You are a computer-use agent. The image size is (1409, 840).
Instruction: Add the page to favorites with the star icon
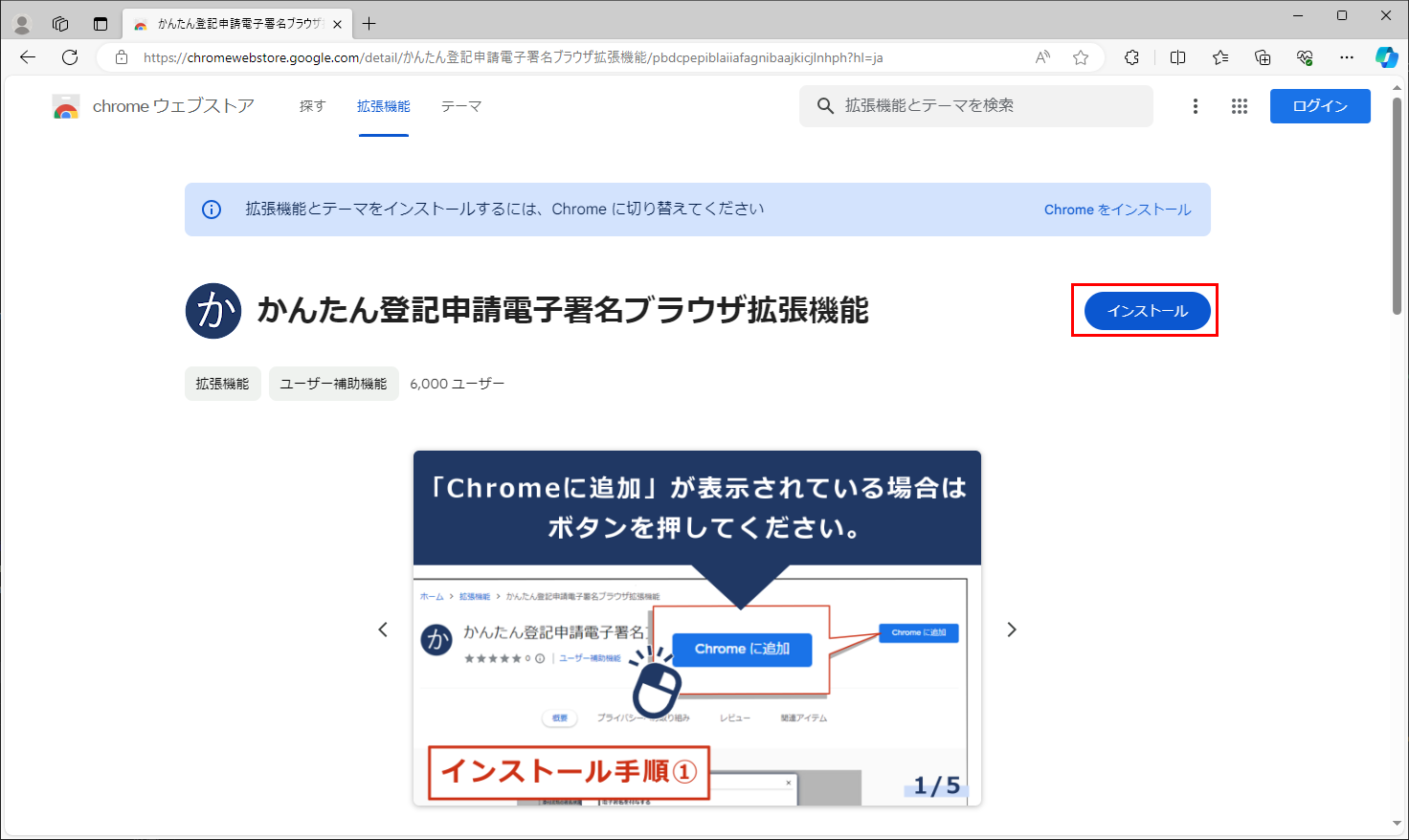click(1081, 57)
